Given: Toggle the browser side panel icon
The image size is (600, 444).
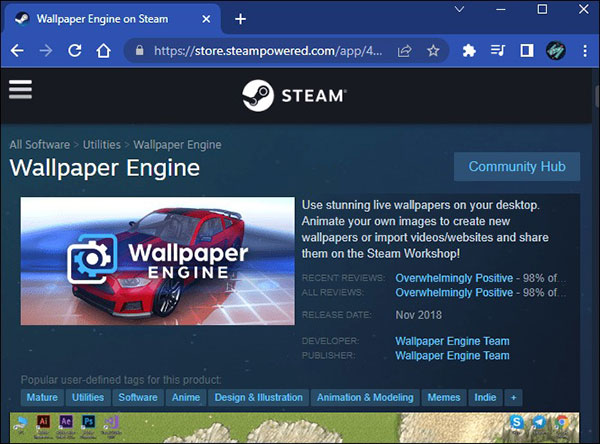Looking at the screenshot, I should coord(527,50).
